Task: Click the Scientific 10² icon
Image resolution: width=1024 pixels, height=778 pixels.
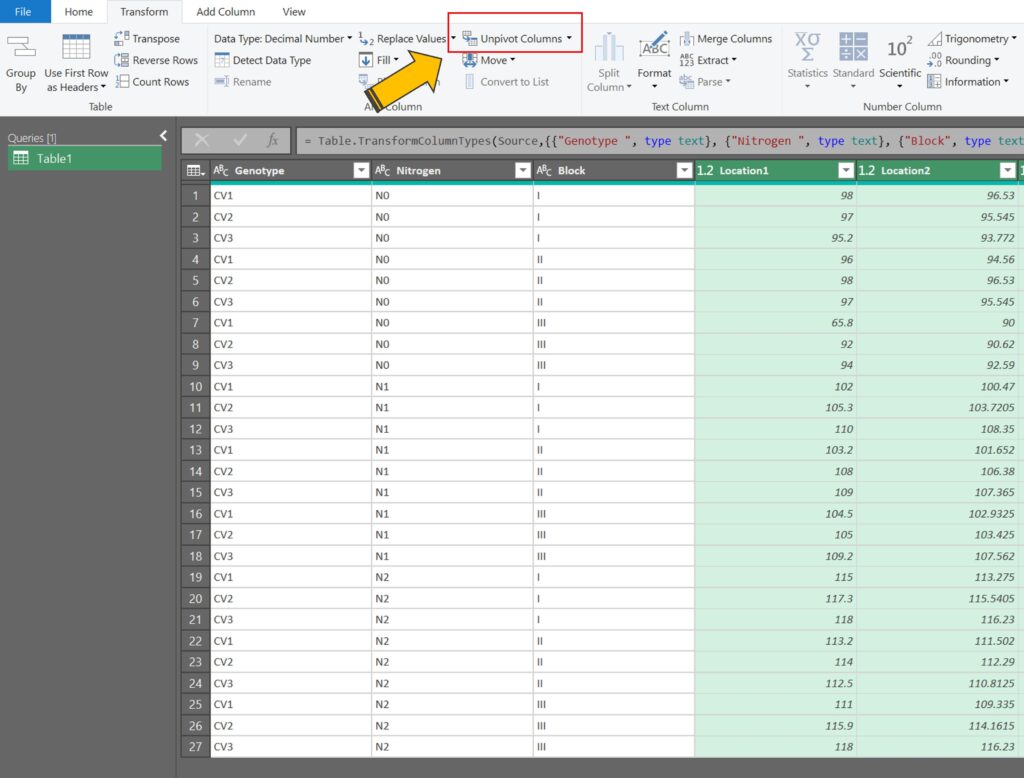Action: click(899, 47)
